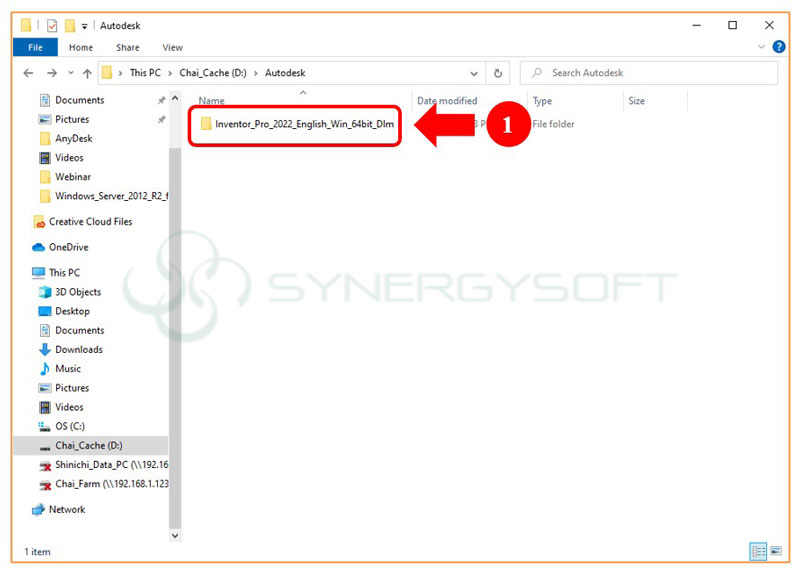800x571 pixels.
Task: Click Chai_Cache (D:) in address breadcrumb
Action: 215,73
